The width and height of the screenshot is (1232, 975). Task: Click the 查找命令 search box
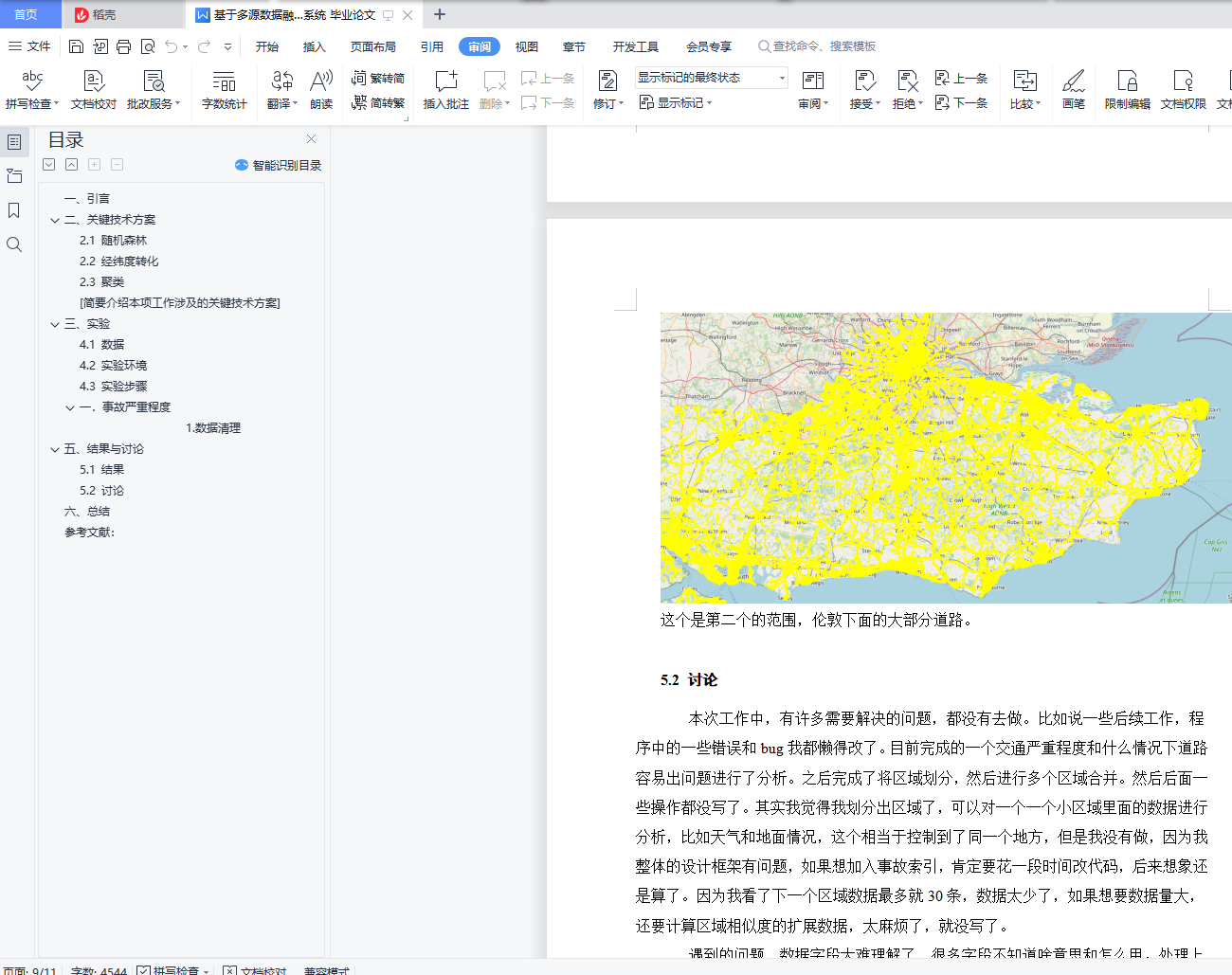pos(823,46)
